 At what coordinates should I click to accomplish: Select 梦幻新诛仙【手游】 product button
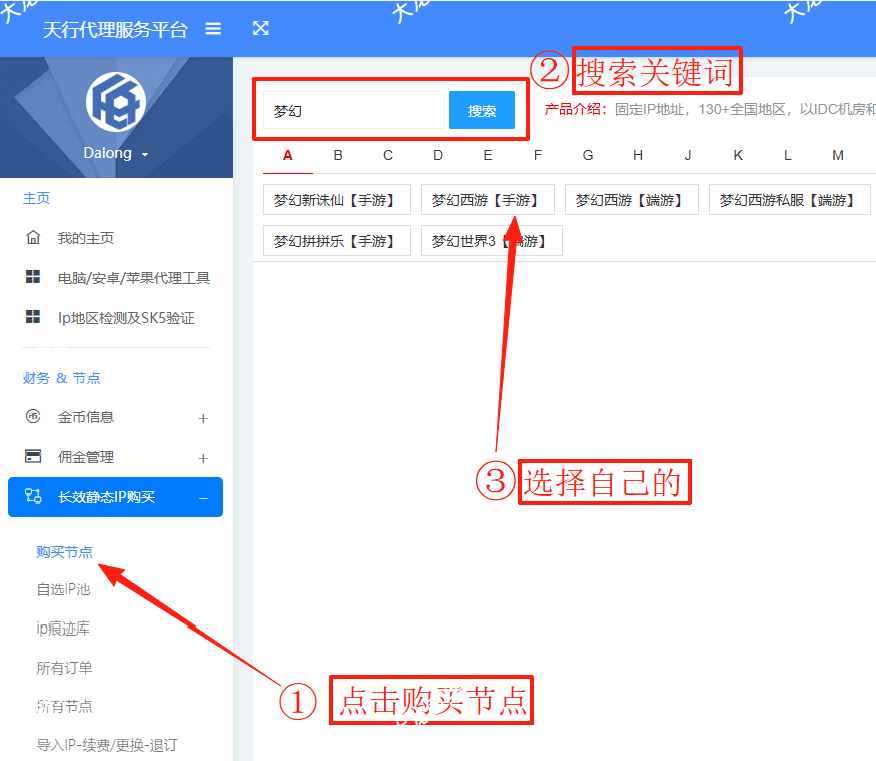[336, 200]
